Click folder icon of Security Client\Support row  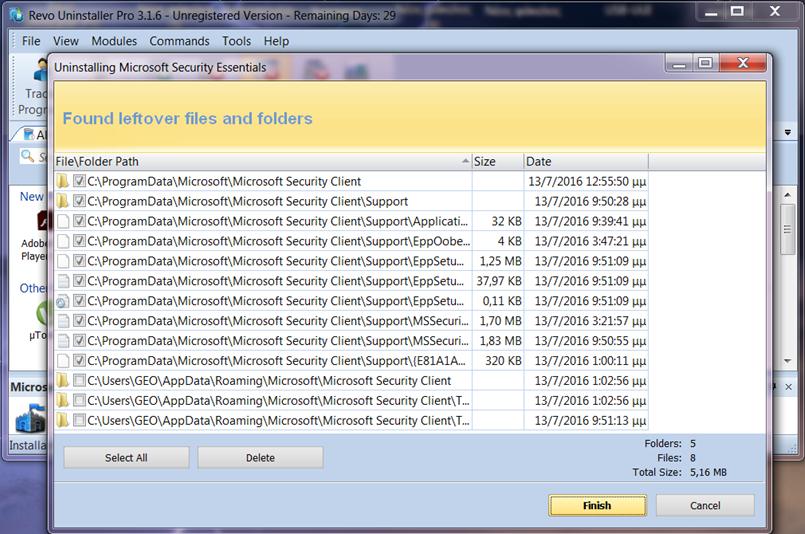63,201
